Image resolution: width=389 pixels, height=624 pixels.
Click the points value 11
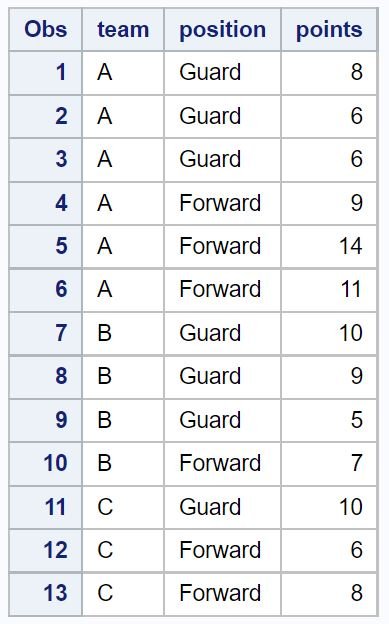pyautogui.click(x=329, y=290)
